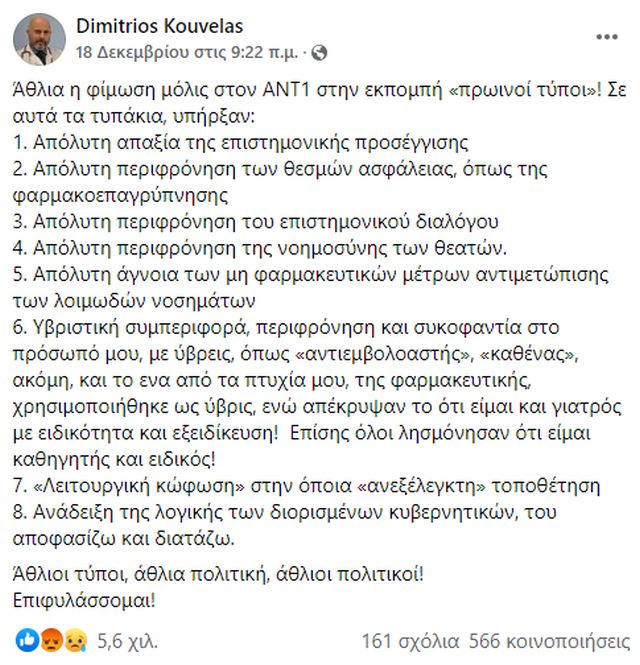Click the globe public-audience icon
This screenshot has height=665, width=640.
coord(319,52)
